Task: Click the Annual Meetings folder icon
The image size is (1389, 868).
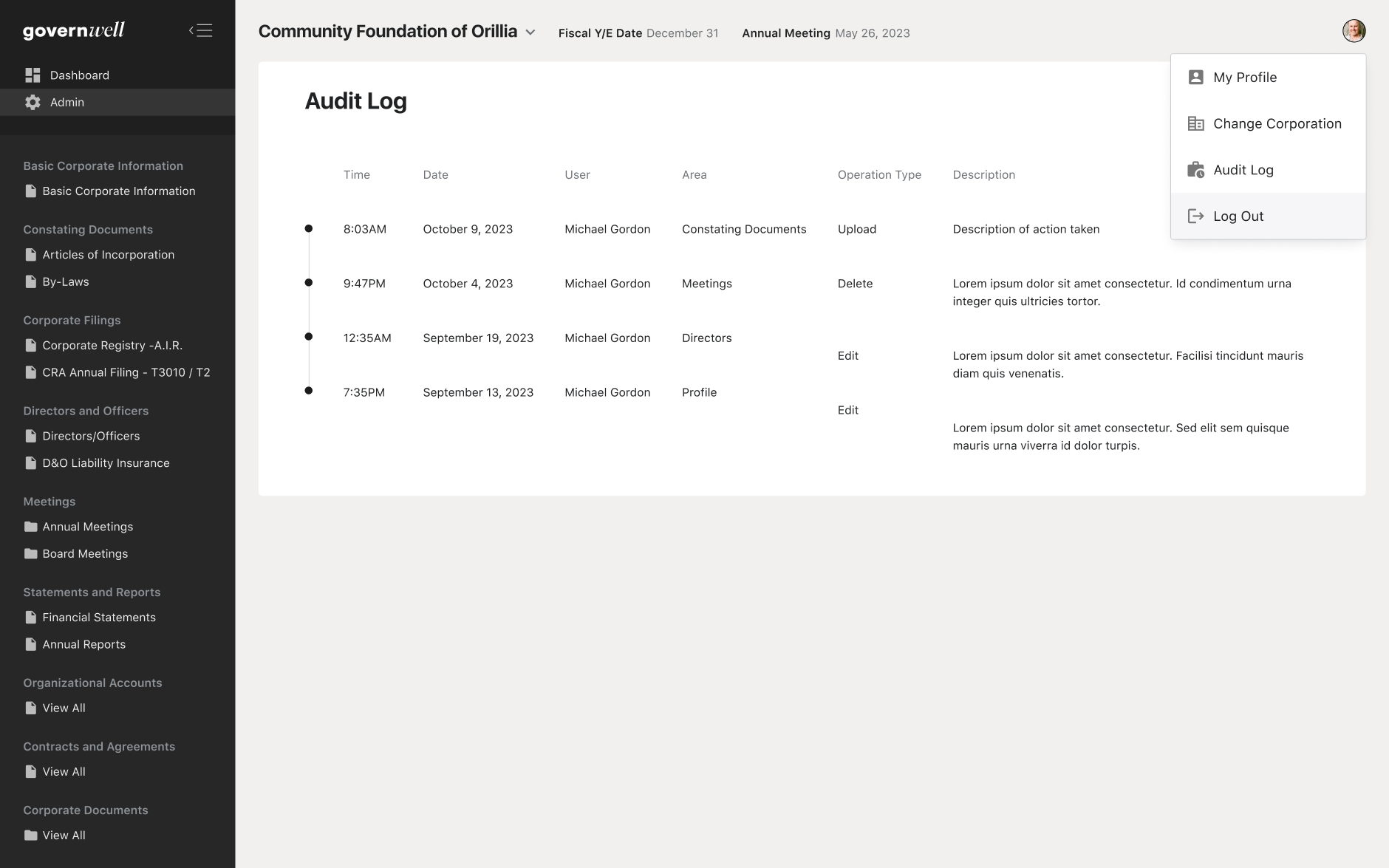Action: point(31,527)
